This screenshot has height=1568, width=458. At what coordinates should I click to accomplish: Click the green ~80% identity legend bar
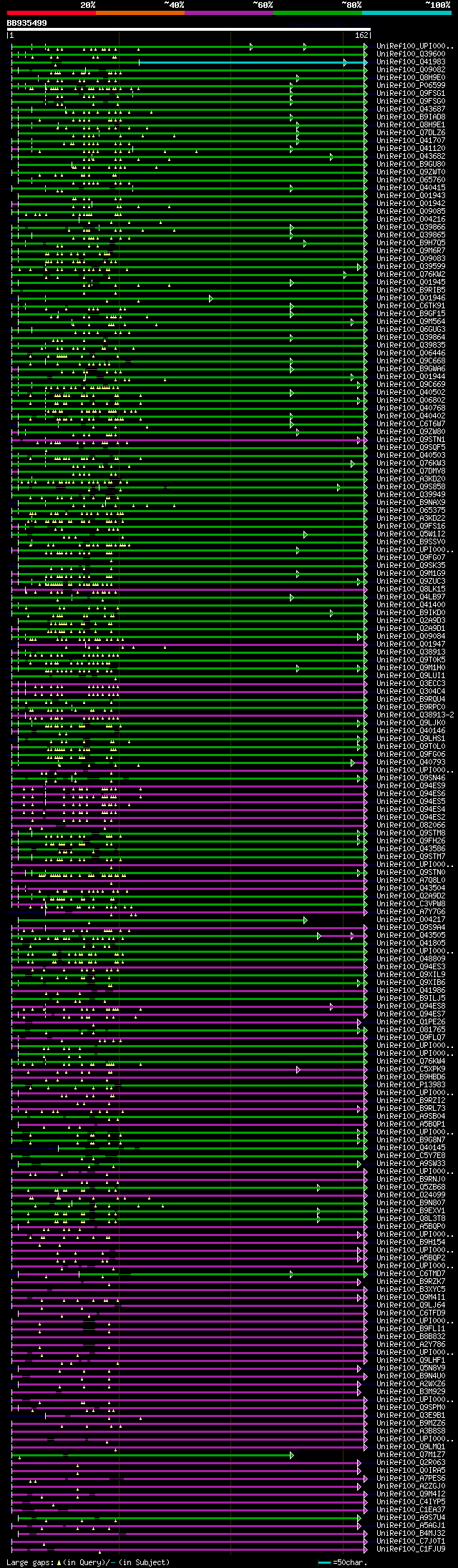tap(317, 12)
